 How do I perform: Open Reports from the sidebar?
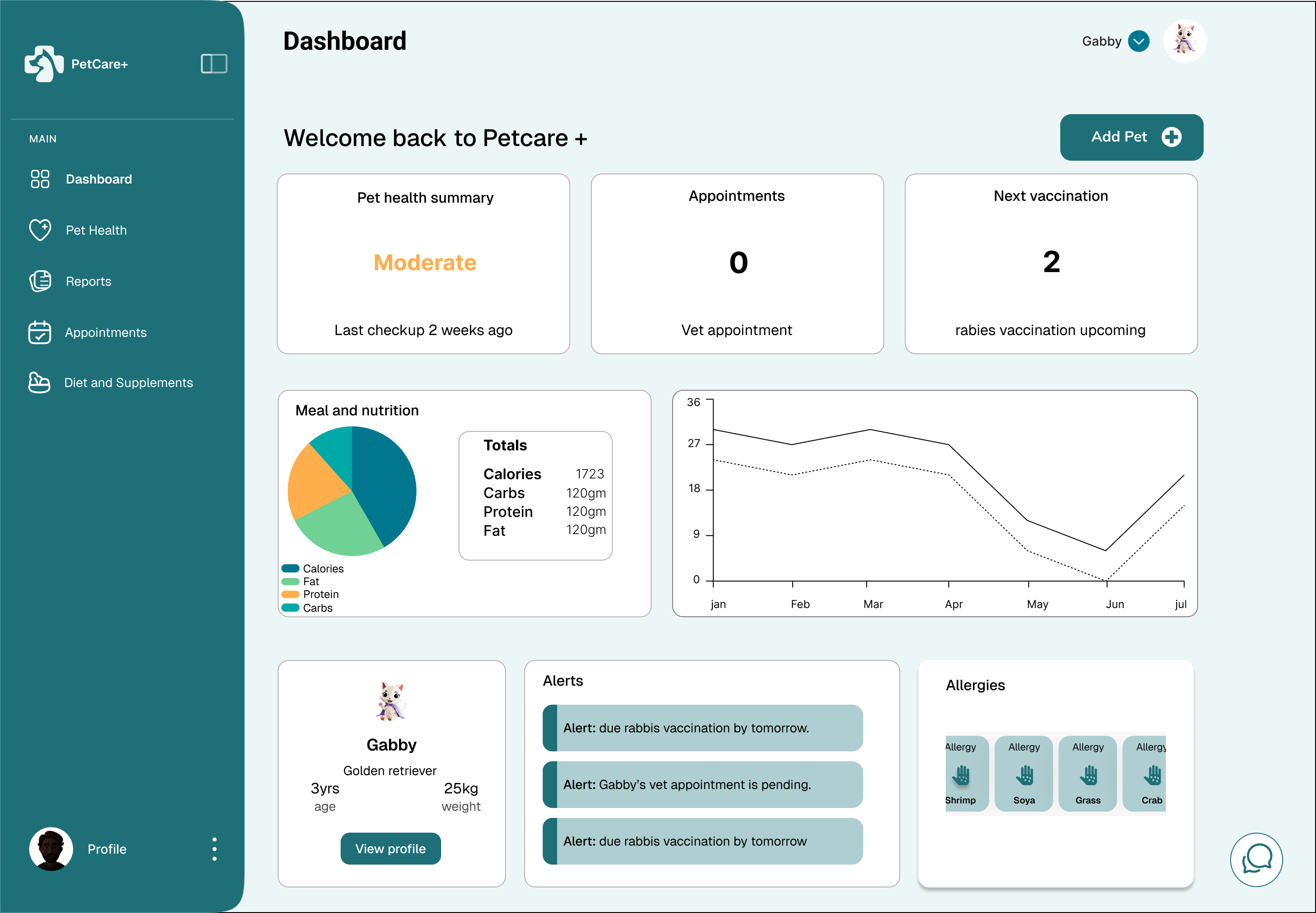pos(88,282)
